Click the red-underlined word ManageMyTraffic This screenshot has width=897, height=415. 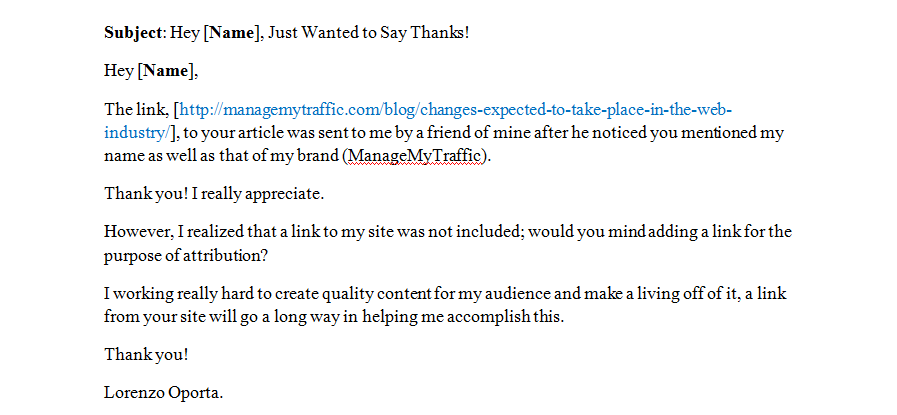click(415, 156)
